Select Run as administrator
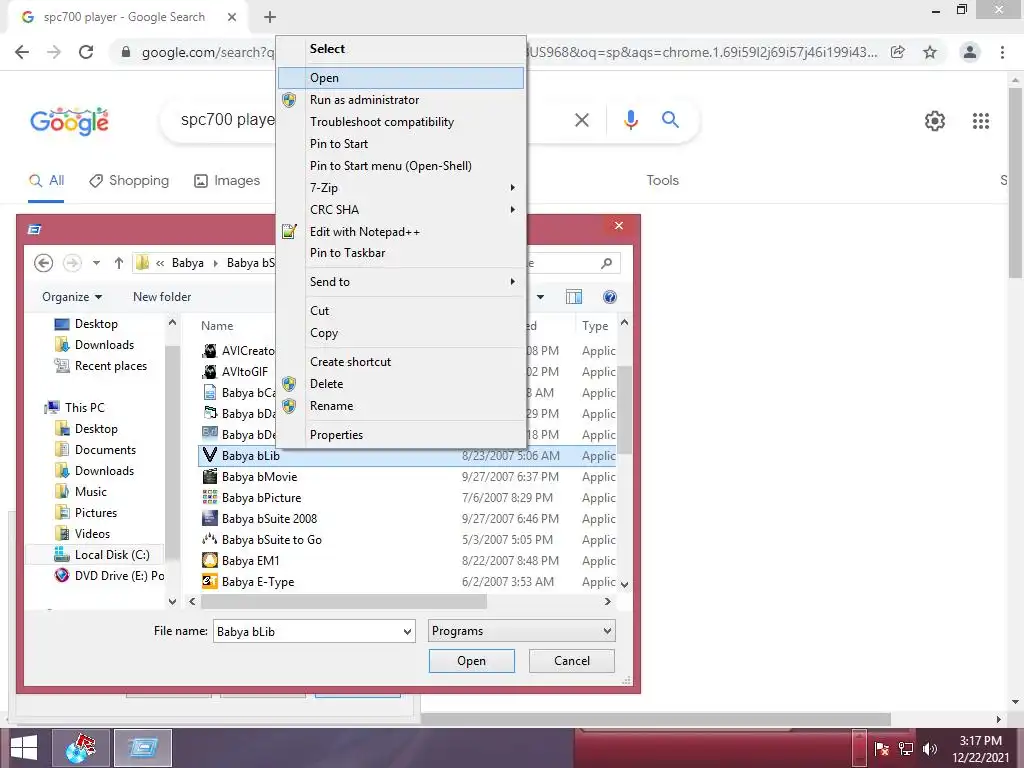Viewport: 1024px width, 768px height. [400, 100]
